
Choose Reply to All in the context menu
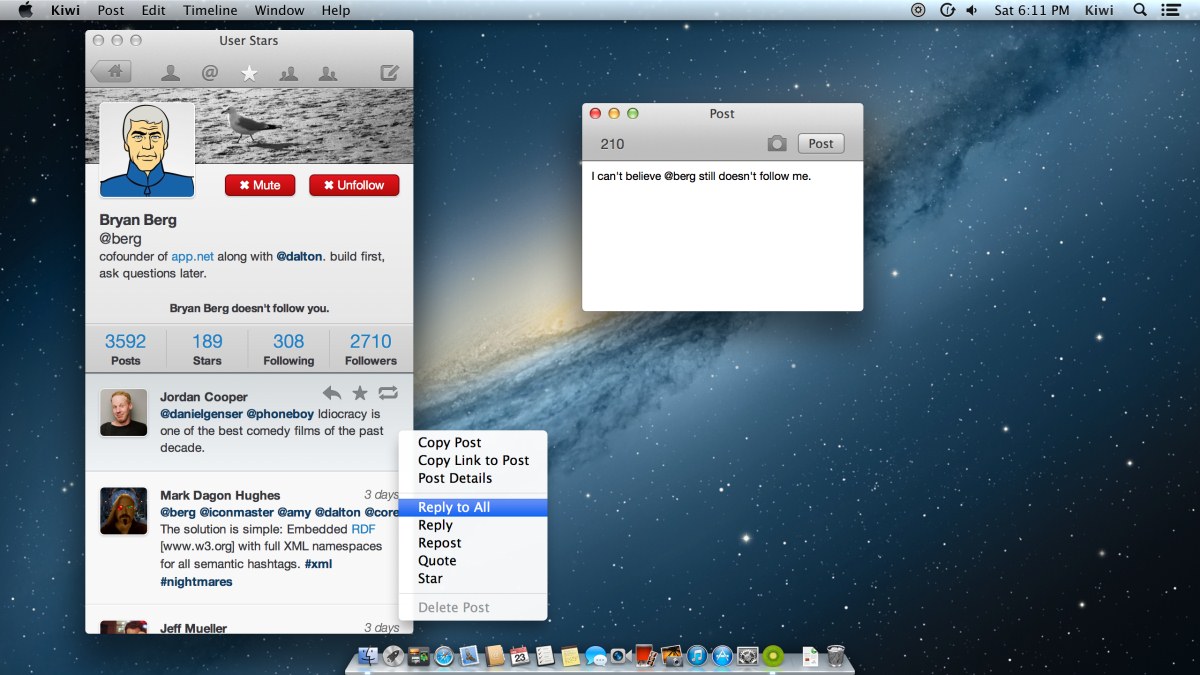click(473, 507)
